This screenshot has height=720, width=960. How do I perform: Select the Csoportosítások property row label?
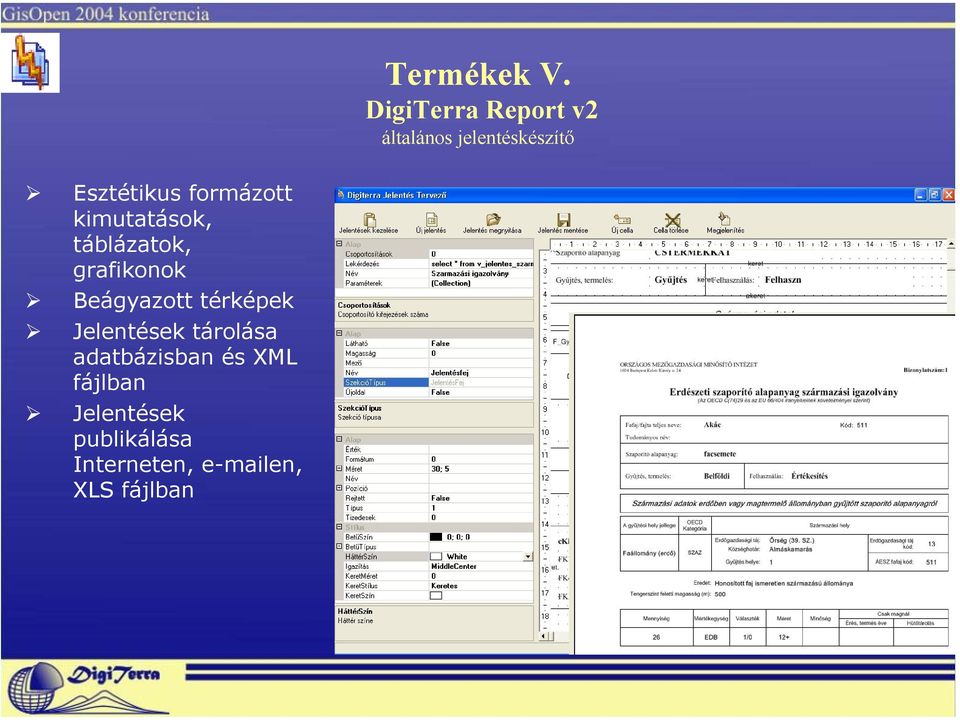pyautogui.click(x=369, y=253)
